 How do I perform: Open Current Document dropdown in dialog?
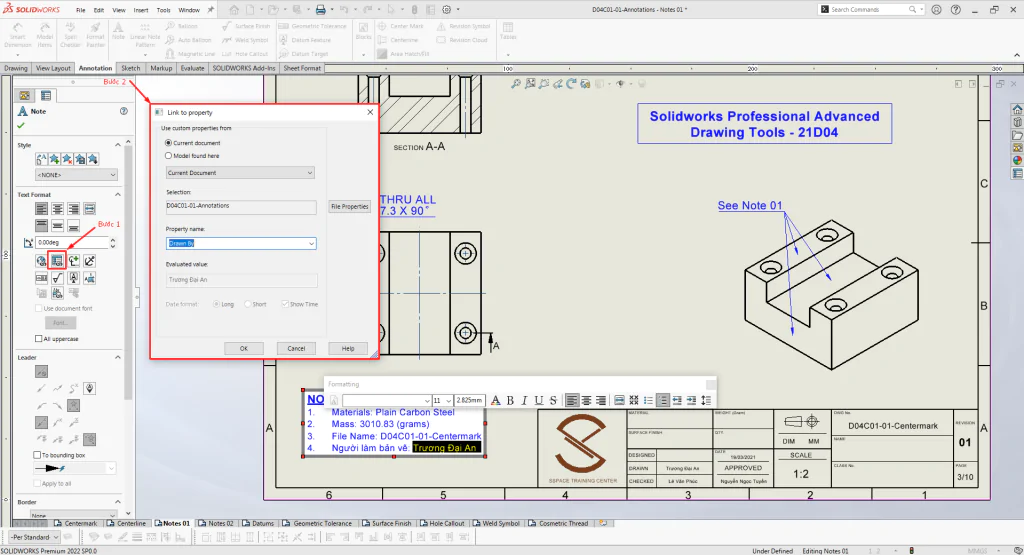pos(240,173)
